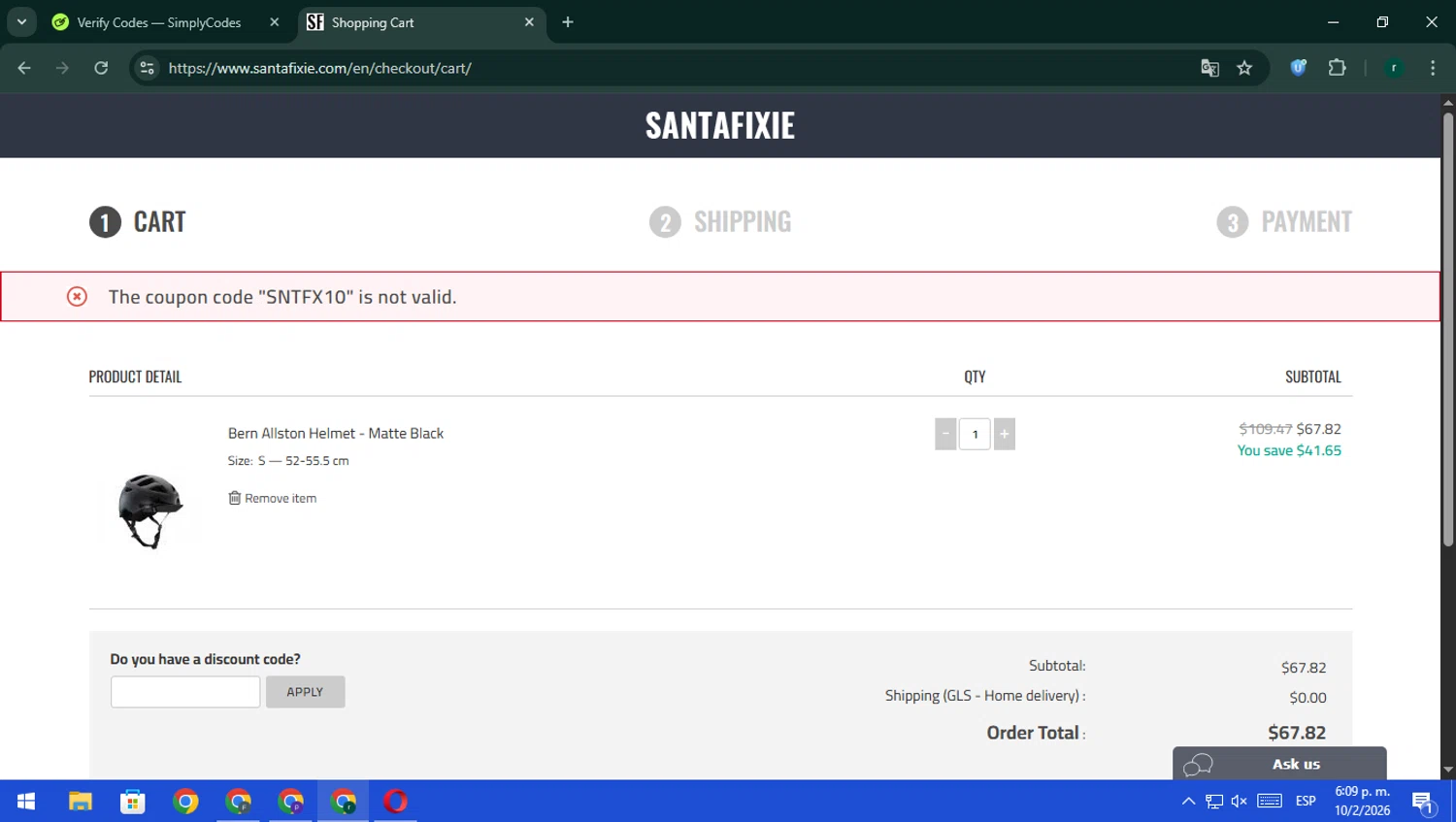1456x822 pixels.
Task: Close the Verify Codes tab
Action: pyautogui.click(x=275, y=22)
